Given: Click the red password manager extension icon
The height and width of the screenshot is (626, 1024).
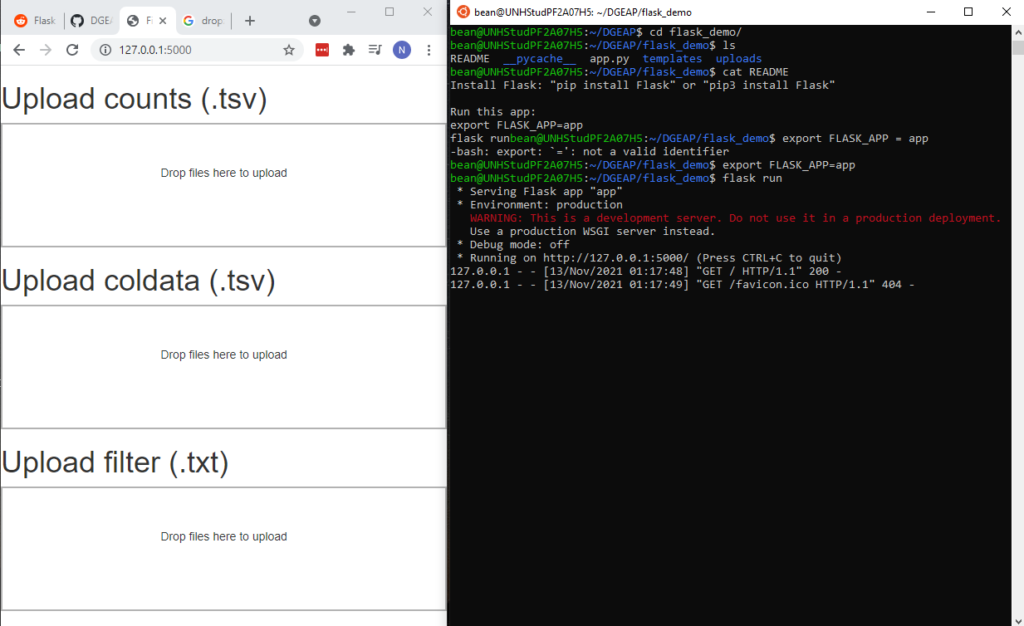Looking at the screenshot, I should (322, 50).
